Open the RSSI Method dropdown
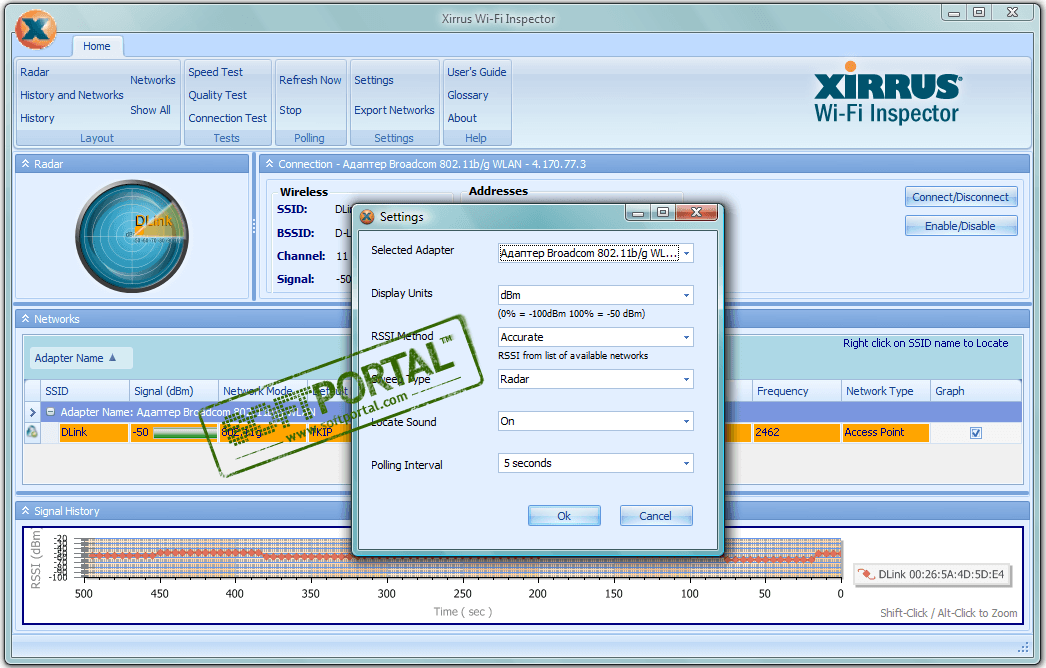 686,337
